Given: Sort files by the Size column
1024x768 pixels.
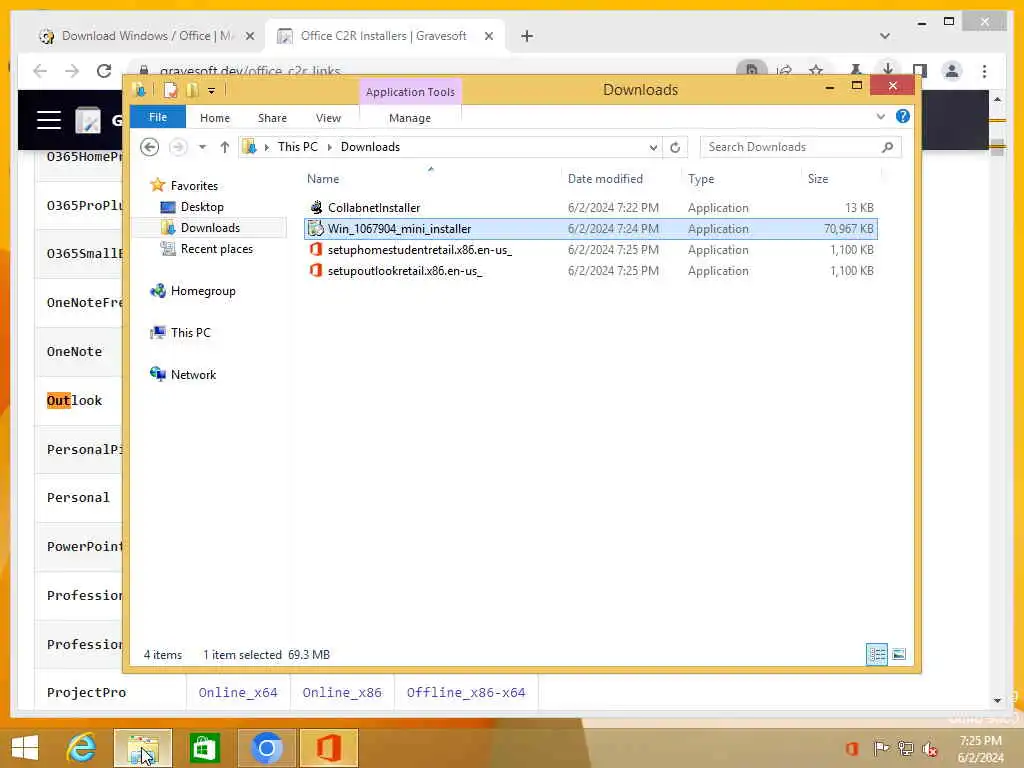Looking at the screenshot, I should point(818,179).
